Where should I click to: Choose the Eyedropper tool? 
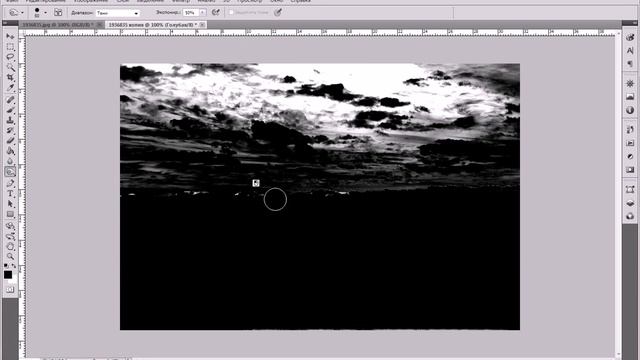(10, 88)
